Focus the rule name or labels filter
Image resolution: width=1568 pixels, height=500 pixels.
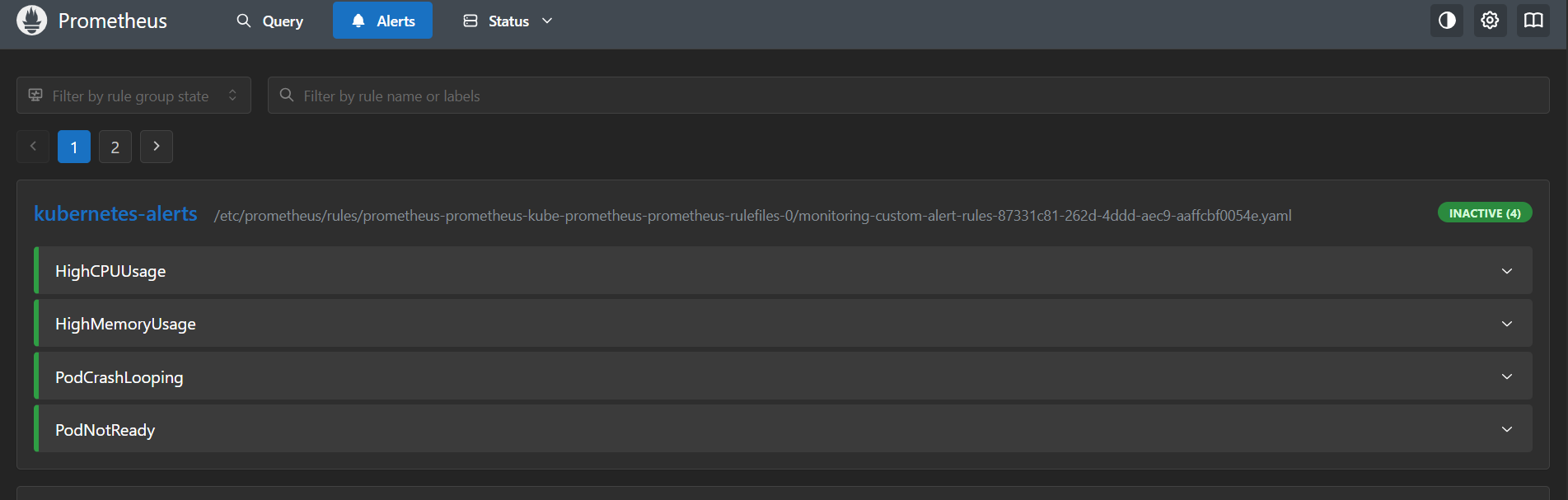pyautogui.click(x=908, y=96)
